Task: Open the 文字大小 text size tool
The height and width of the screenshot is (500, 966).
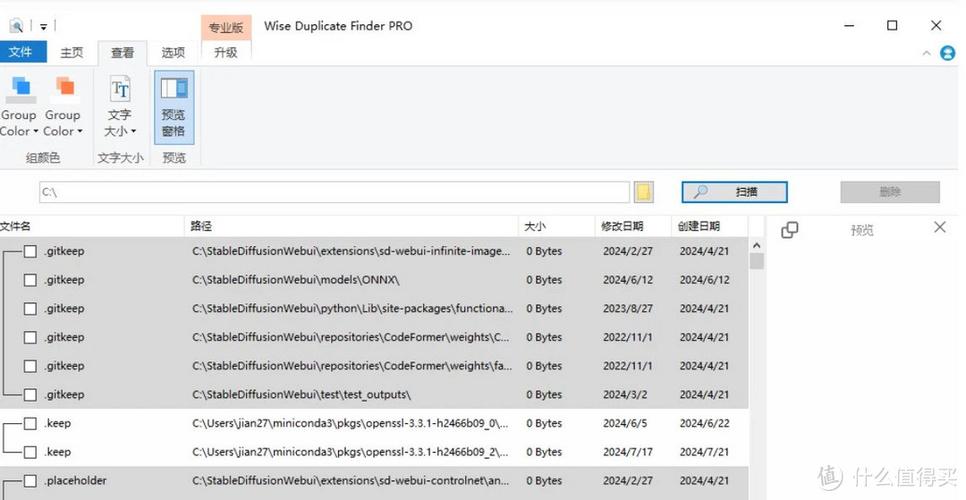Action: (x=120, y=106)
